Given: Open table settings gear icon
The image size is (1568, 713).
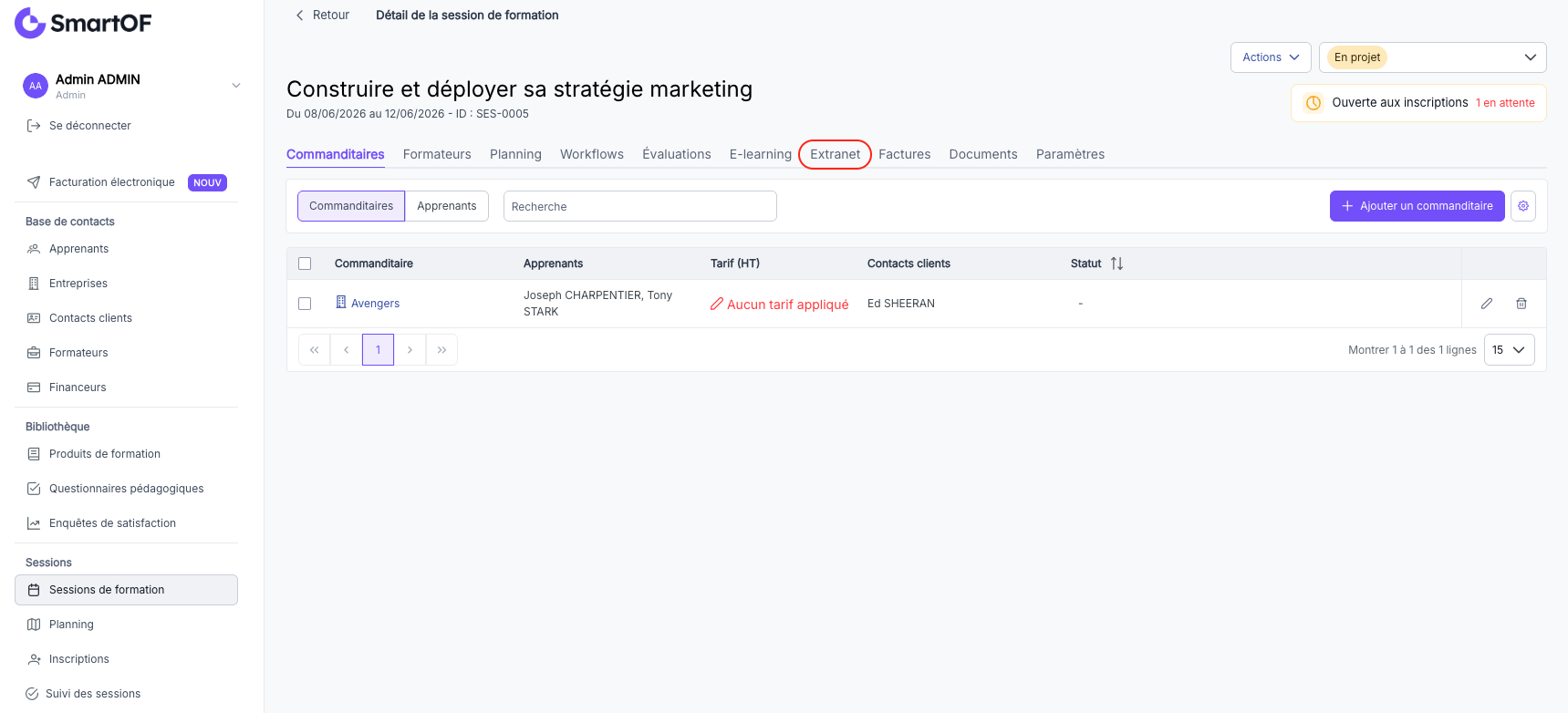Looking at the screenshot, I should tap(1523, 206).
